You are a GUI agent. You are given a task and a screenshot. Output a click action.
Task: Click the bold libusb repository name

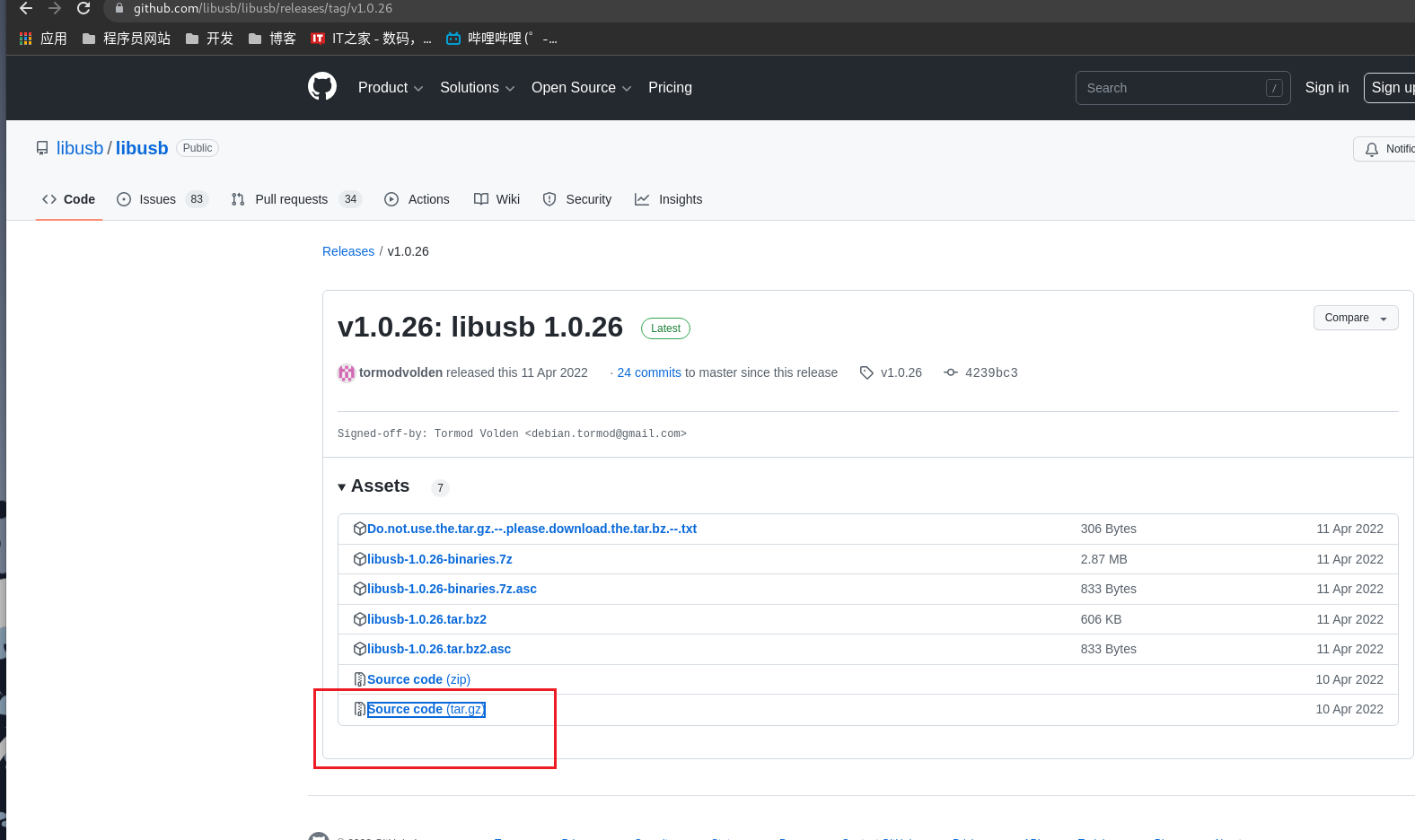pos(142,148)
